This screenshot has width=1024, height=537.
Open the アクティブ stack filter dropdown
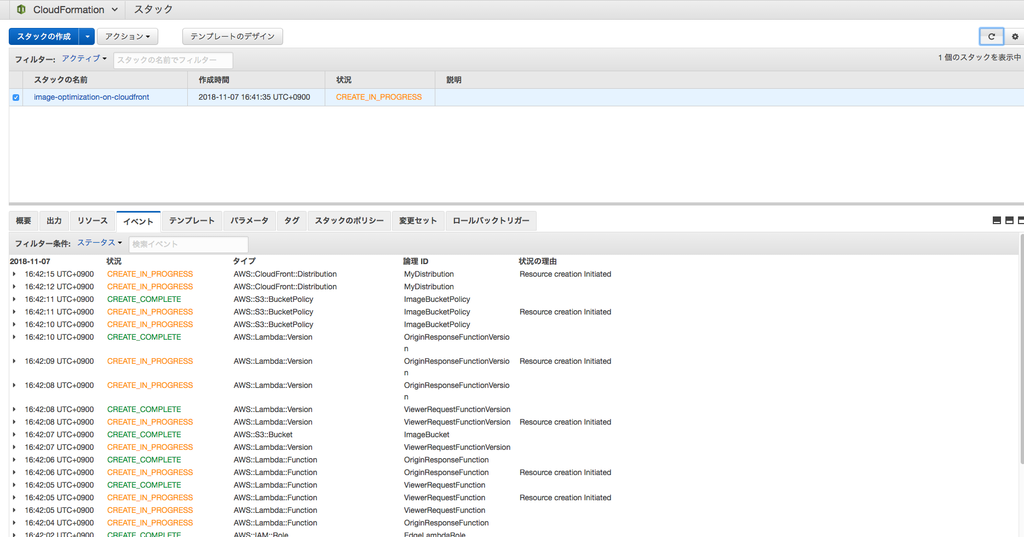(84, 59)
